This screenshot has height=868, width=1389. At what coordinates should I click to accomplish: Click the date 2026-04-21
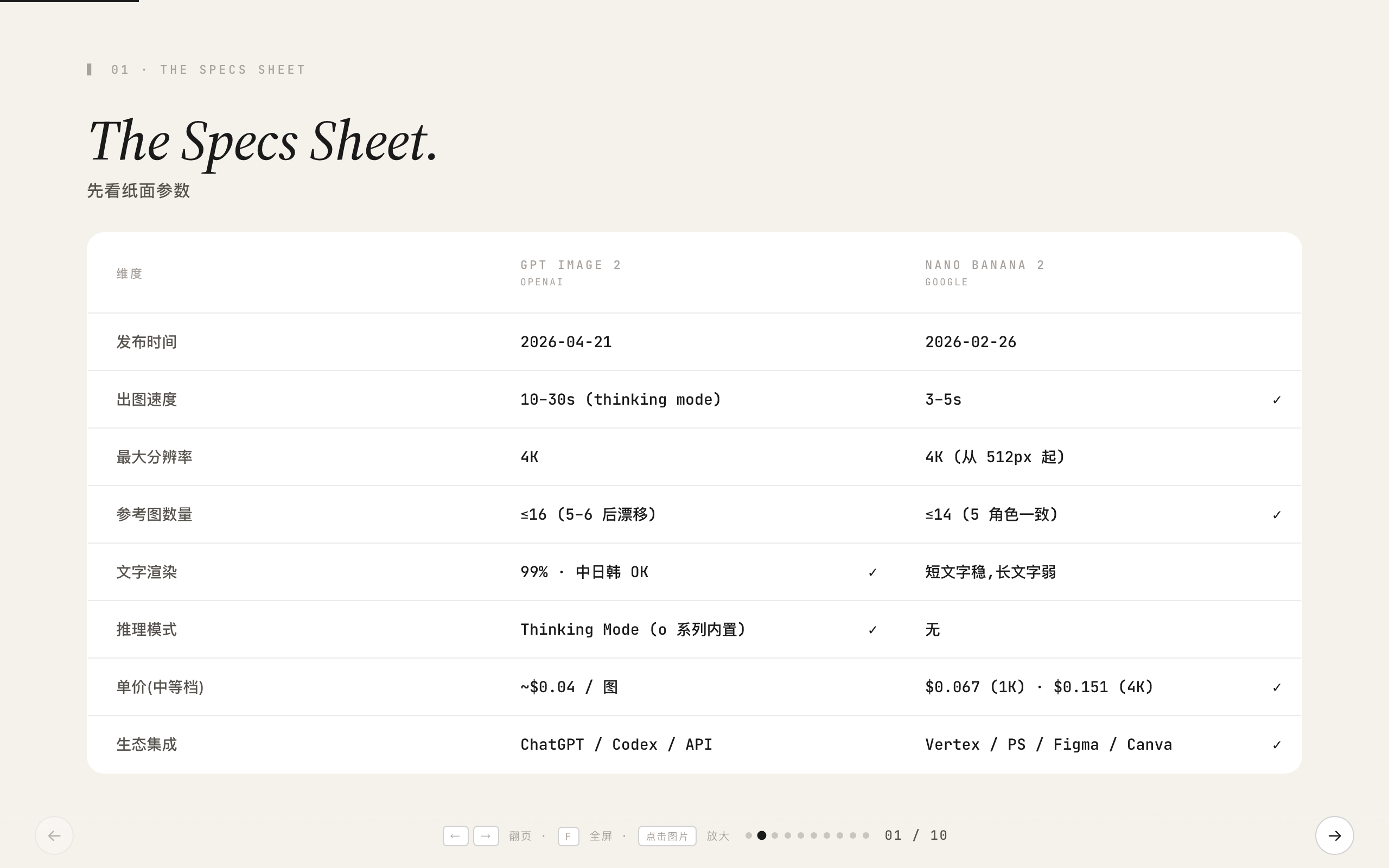pos(566,342)
